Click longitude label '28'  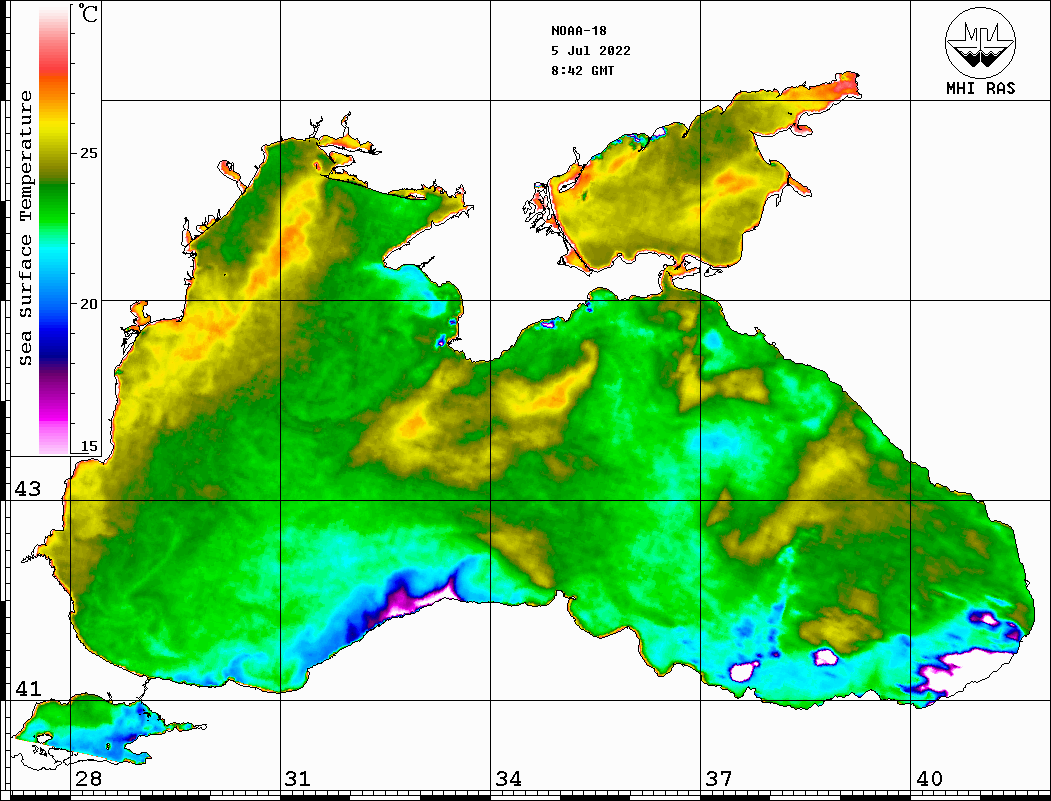[x=88, y=779]
